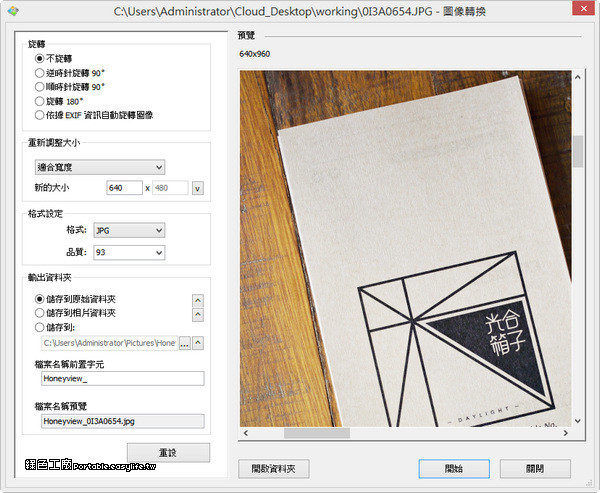The width and height of the screenshot is (600, 493).
Task: Click 開啟資料夾 open folder button
Action: 274,469
